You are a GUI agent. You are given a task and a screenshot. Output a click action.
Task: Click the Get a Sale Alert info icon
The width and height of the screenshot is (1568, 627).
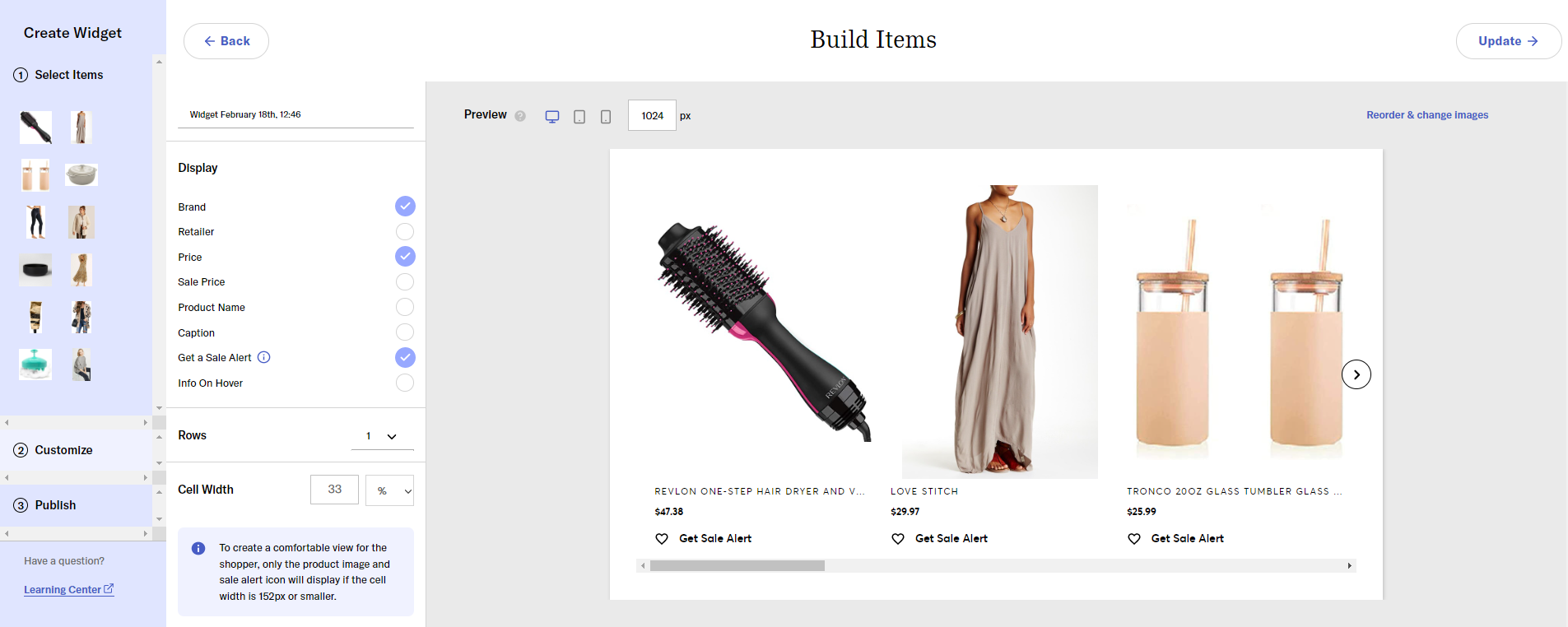(264, 357)
